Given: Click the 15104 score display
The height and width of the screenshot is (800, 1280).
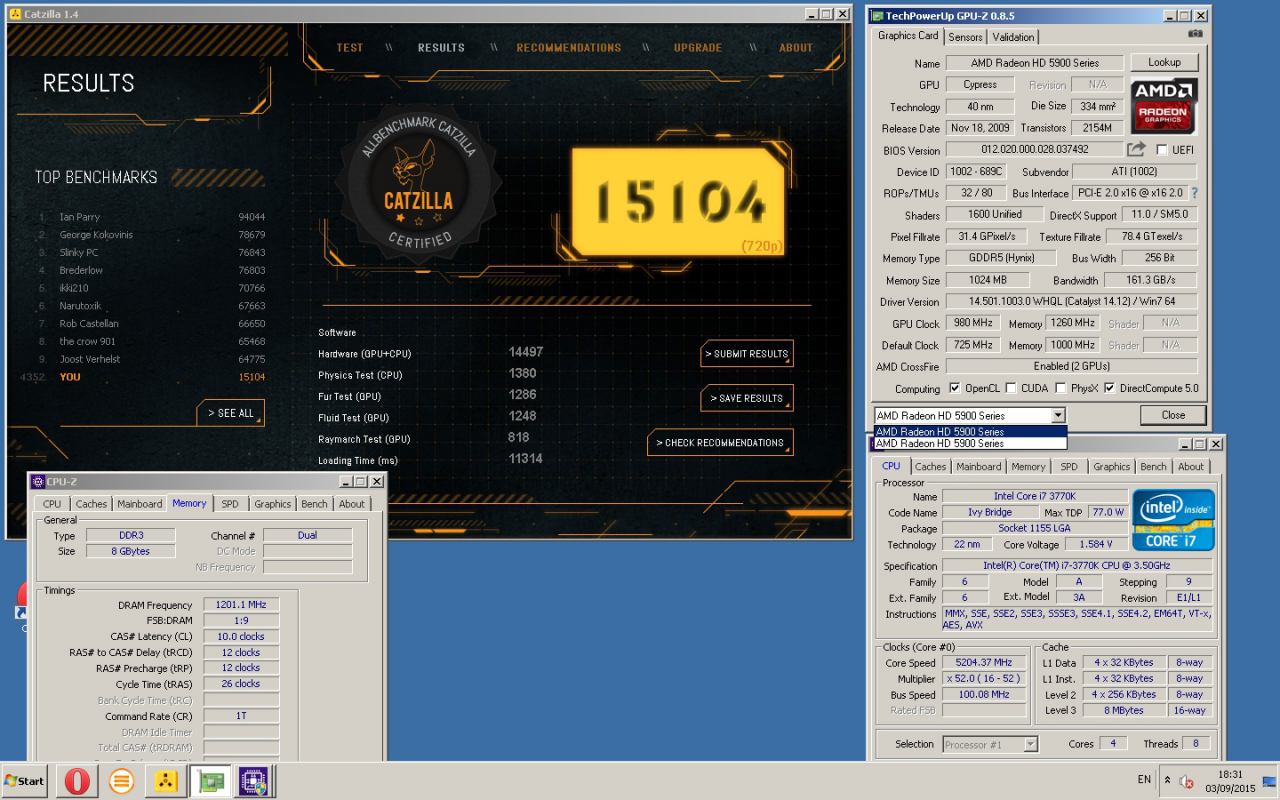Looking at the screenshot, I should 677,203.
